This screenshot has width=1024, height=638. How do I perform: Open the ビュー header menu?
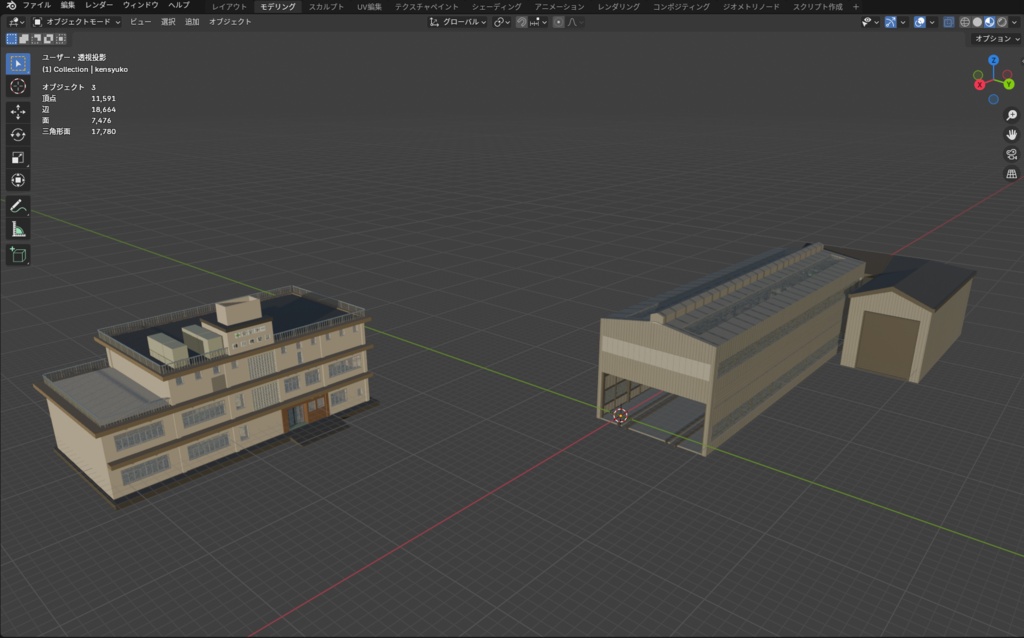click(140, 22)
